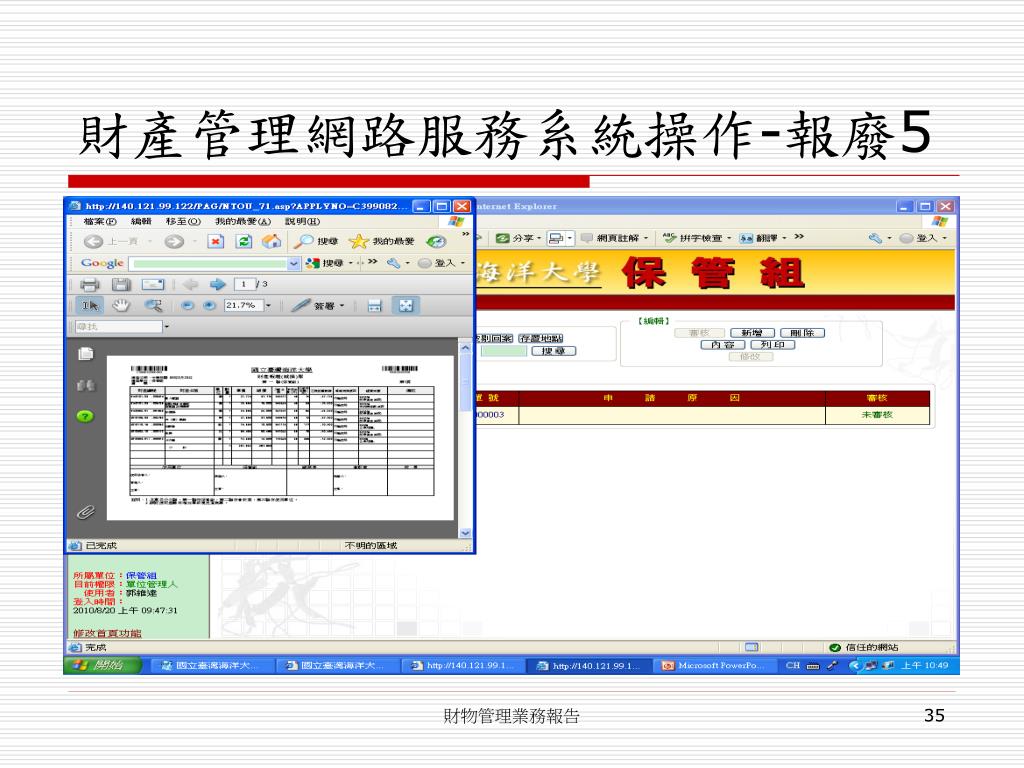This screenshot has width=1024, height=768.
Task: Zoom in with the plus button
Action: (209, 306)
